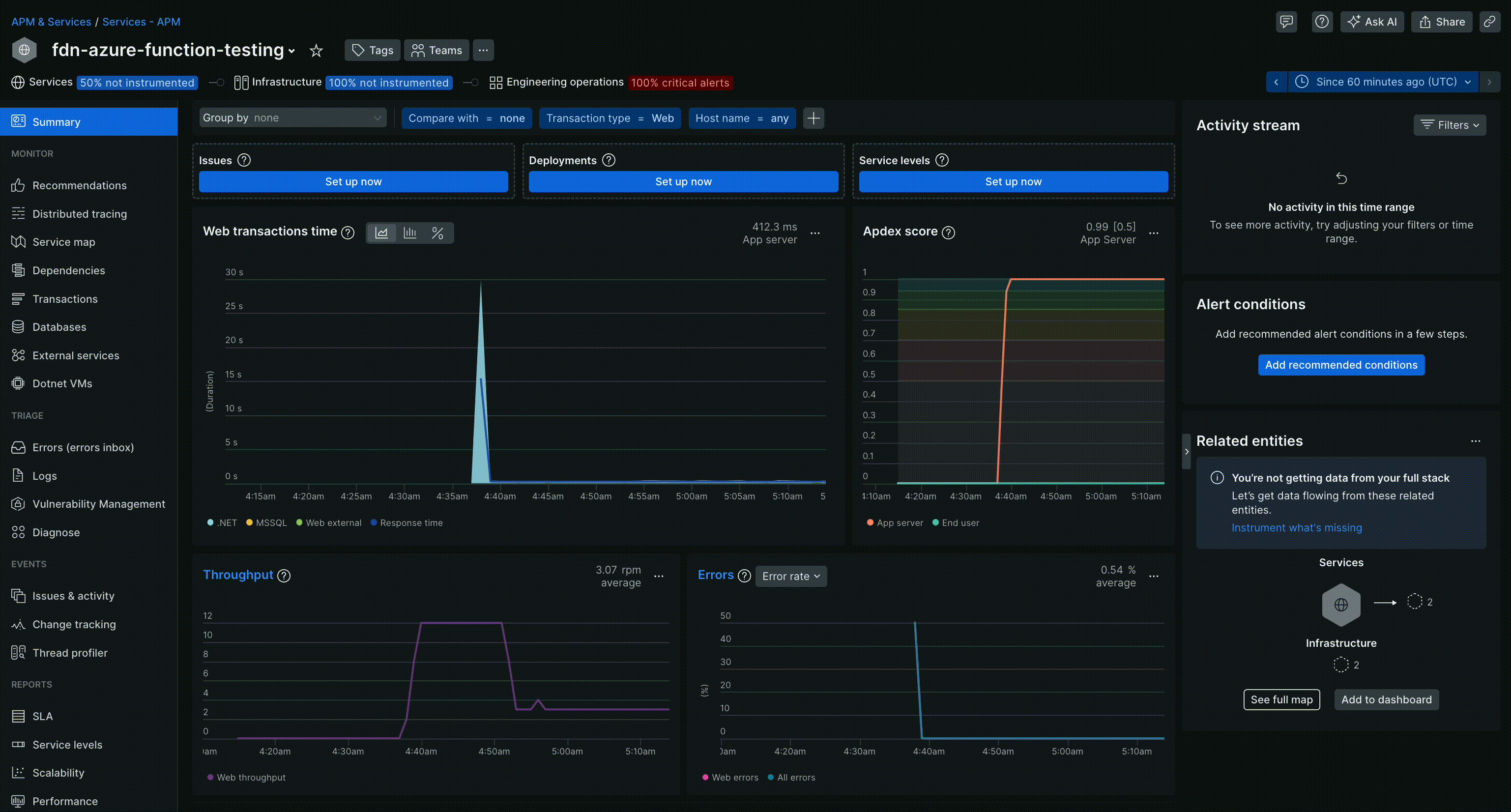Add a new filter with plus icon

click(x=813, y=118)
